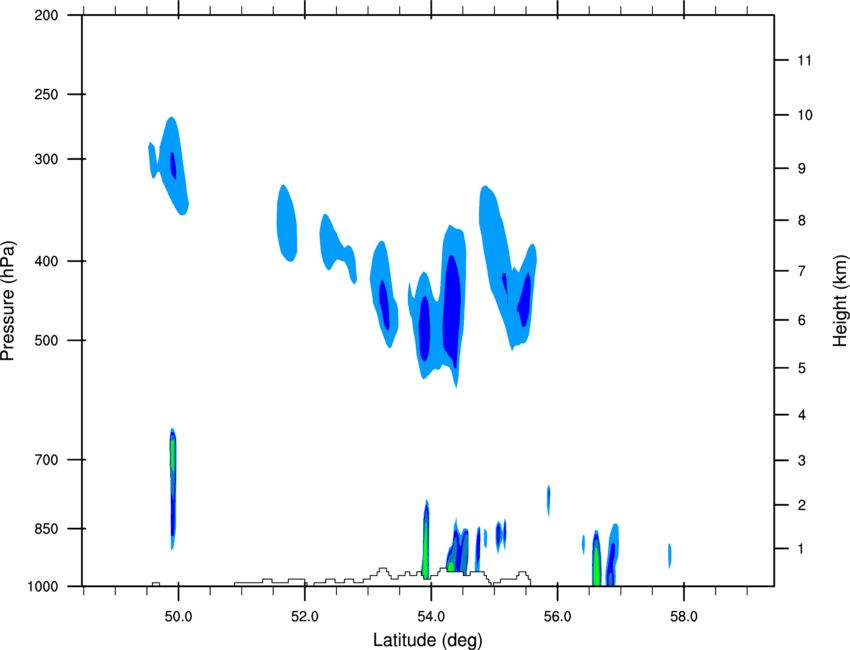Click the 850 pressure tick label
Screen dimensions: 850x650
click(x=47, y=529)
